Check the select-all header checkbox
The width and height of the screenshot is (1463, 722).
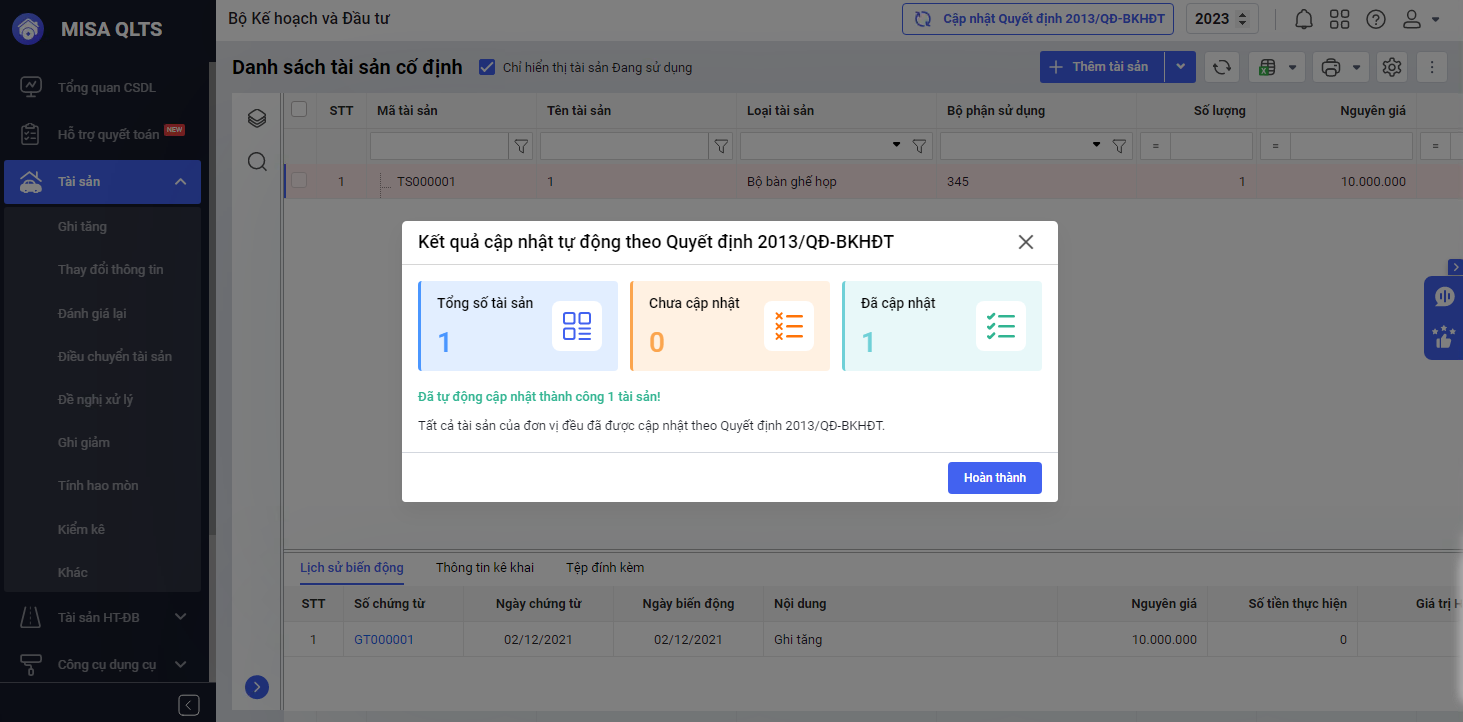pos(299,109)
